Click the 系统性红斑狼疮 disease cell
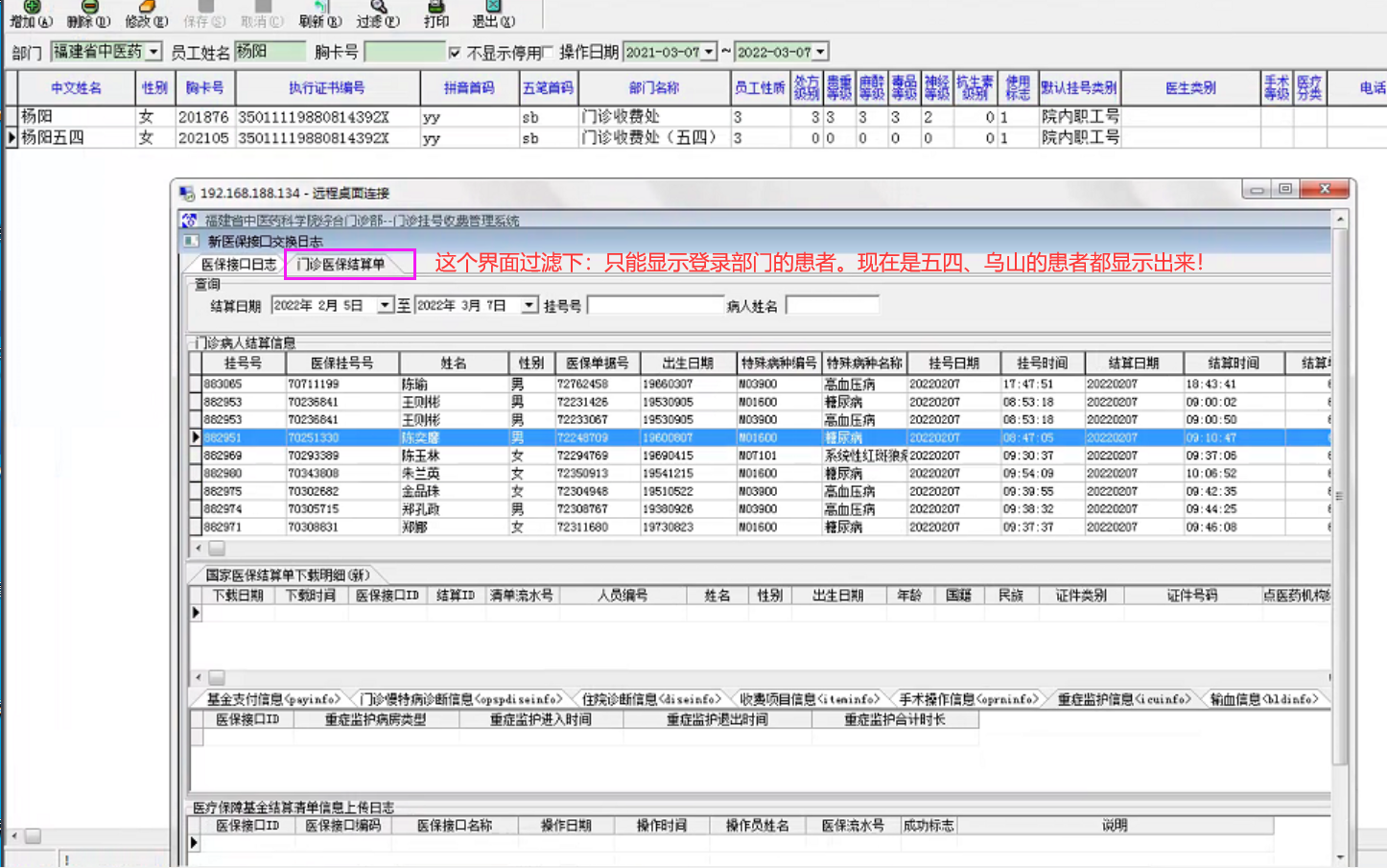 pos(864,456)
